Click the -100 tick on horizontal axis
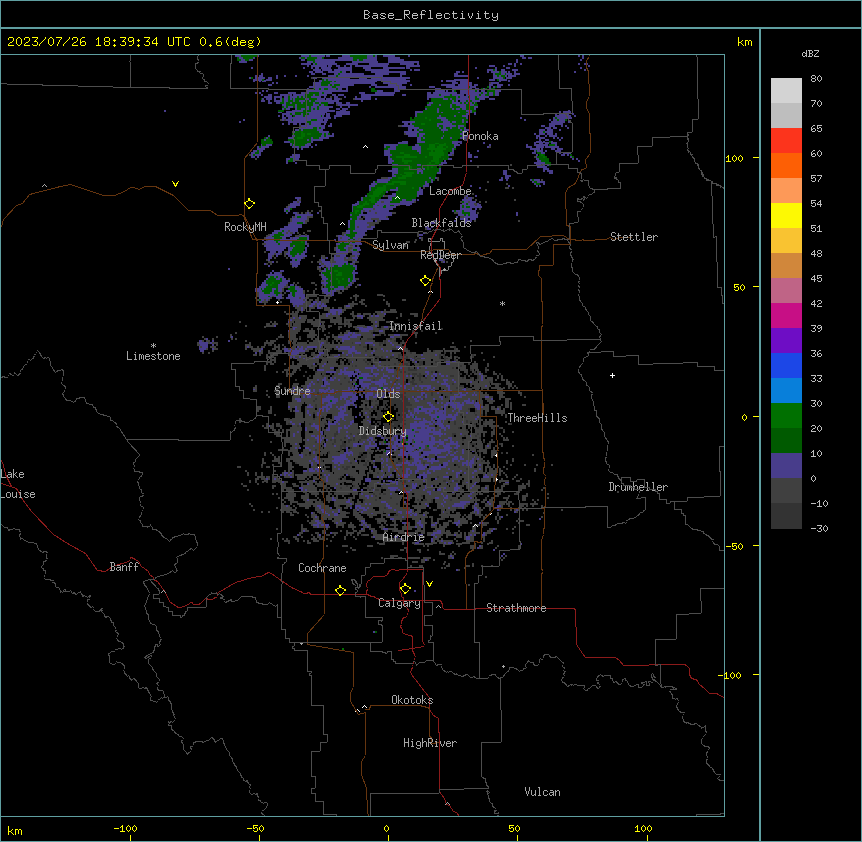The image size is (862, 842). tap(126, 828)
